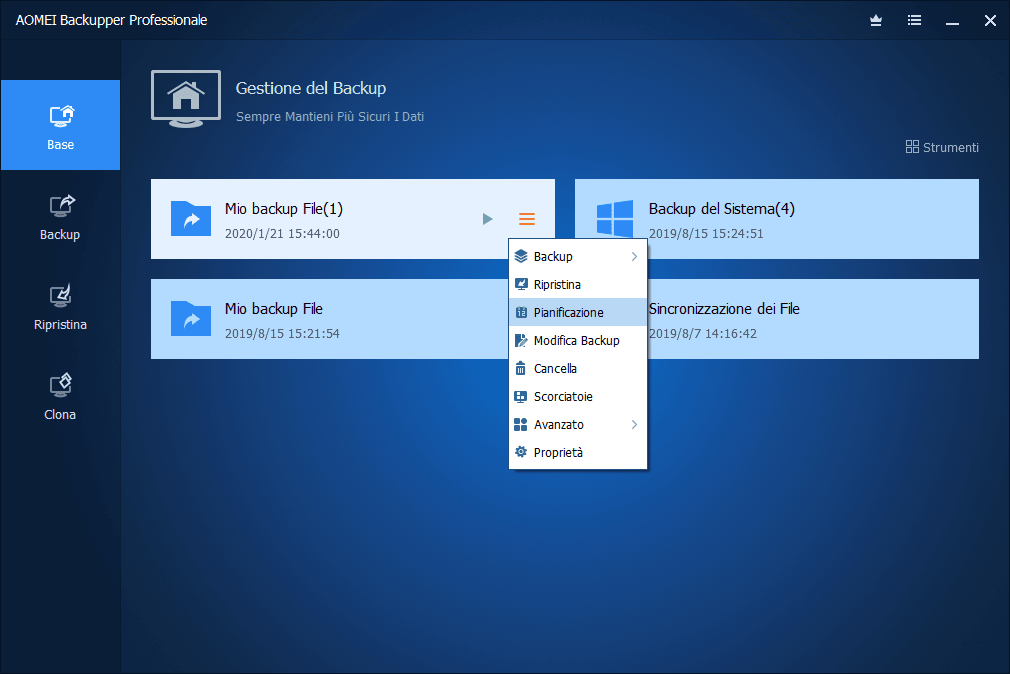Expand the Avanzato submenu arrow

coord(634,425)
